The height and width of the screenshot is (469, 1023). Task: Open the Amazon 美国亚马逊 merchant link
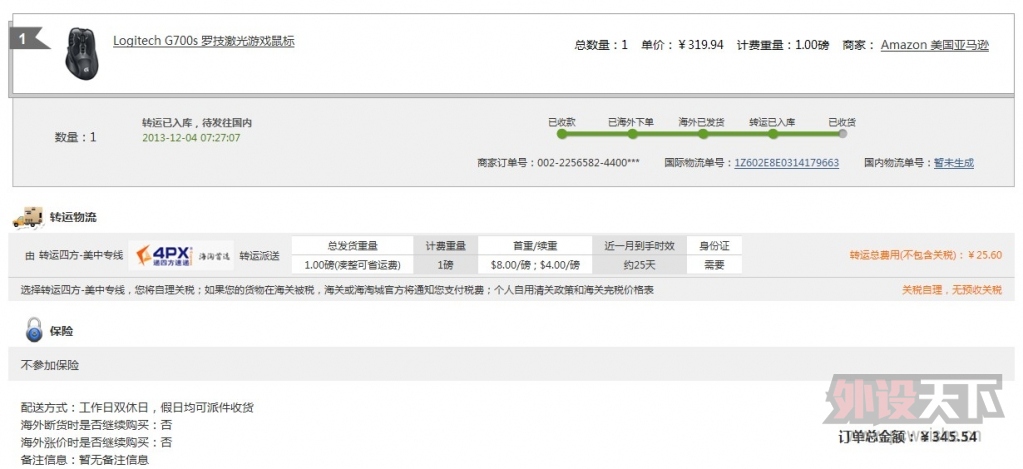(934, 45)
